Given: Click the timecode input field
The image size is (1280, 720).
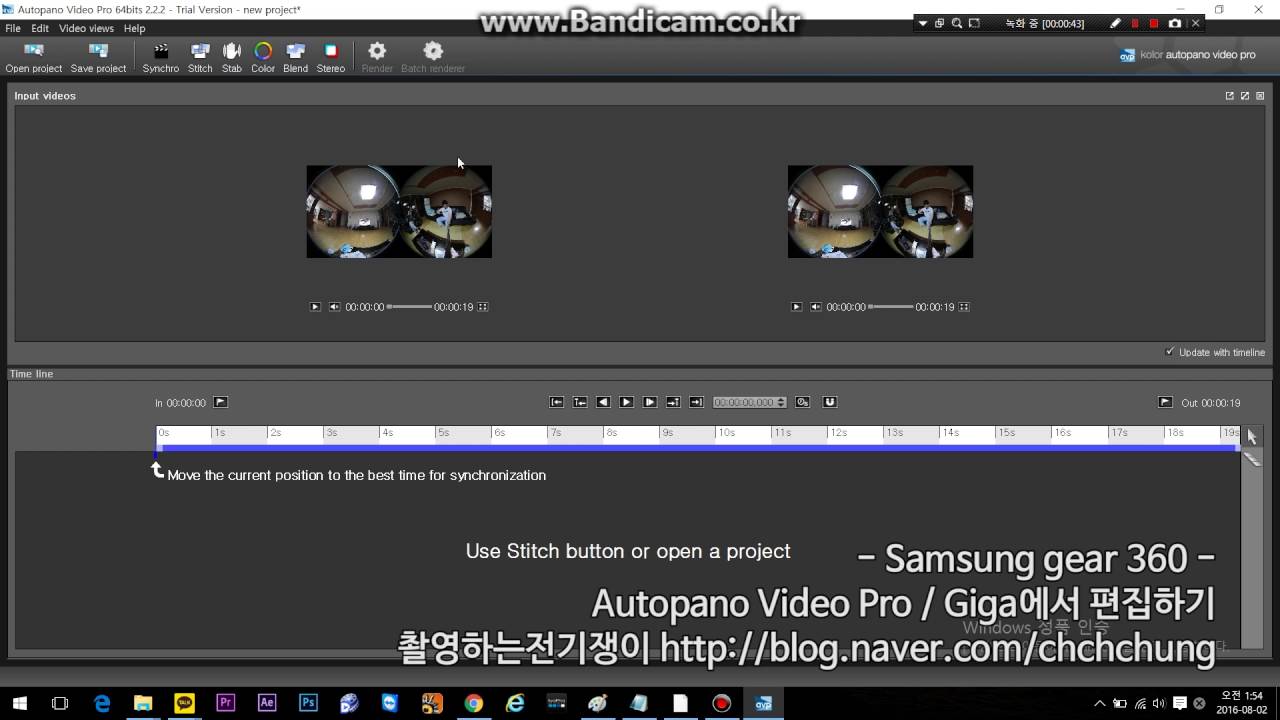Looking at the screenshot, I should [744, 402].
